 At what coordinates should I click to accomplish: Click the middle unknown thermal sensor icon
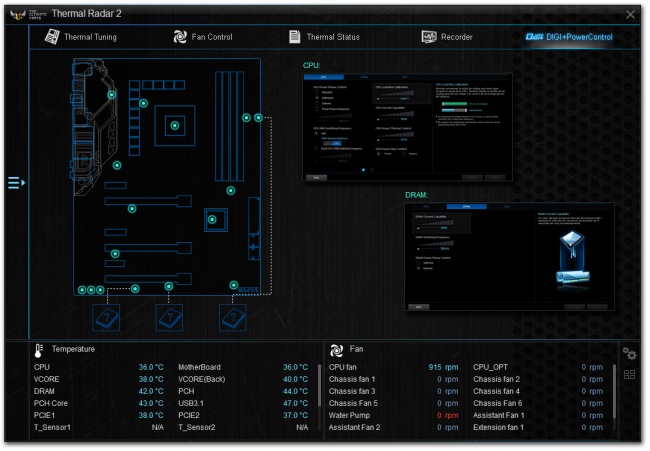click(x=170, y=317)
